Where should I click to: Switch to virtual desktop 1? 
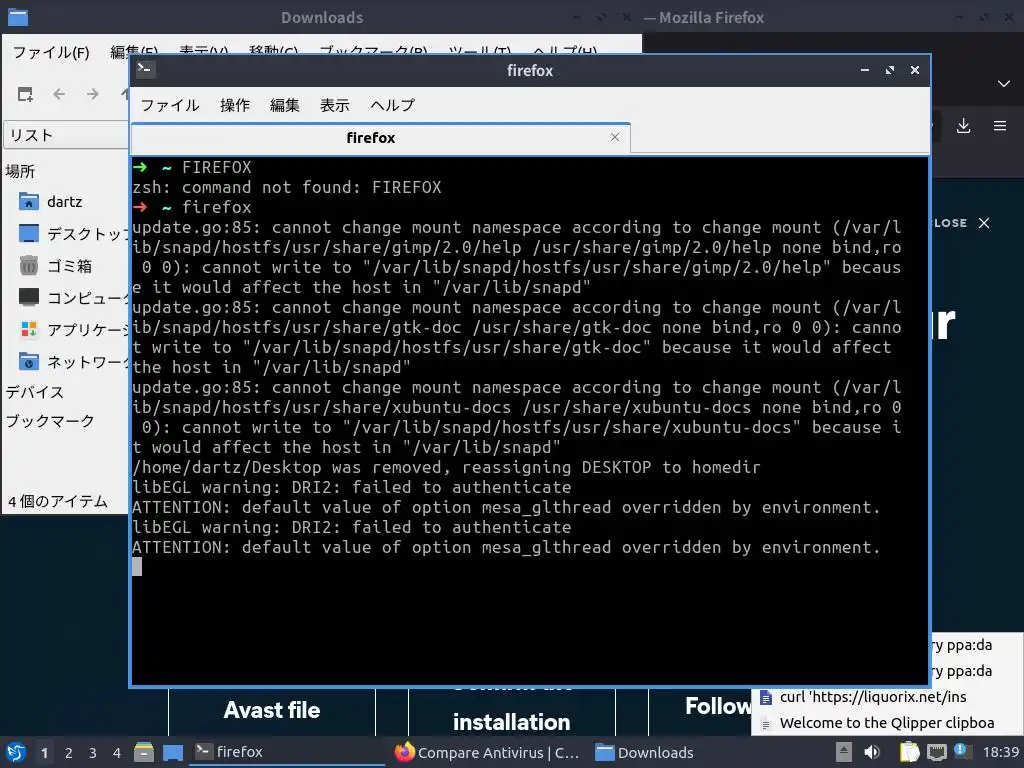pos(44,753)
